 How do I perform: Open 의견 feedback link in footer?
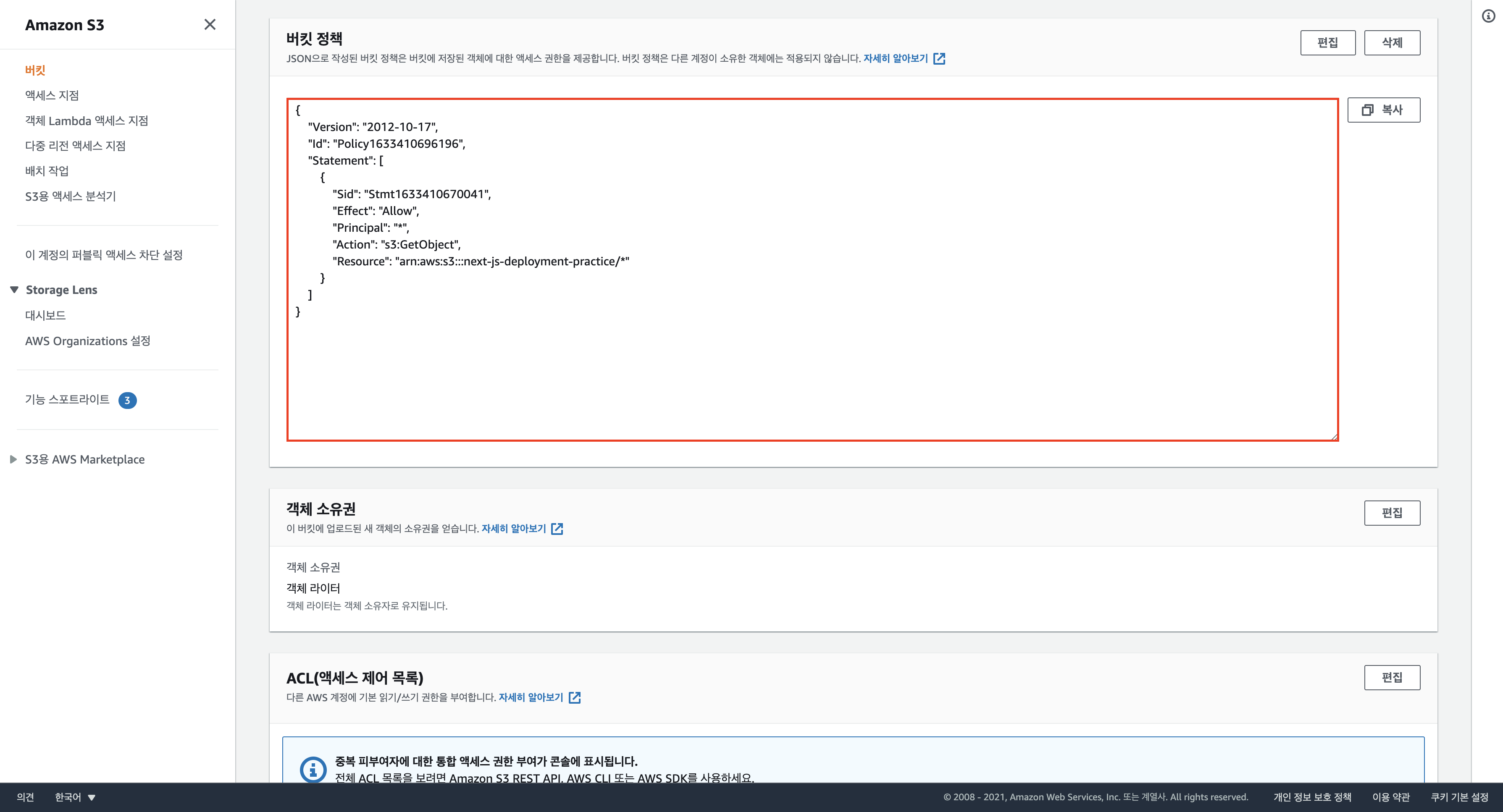25,797
